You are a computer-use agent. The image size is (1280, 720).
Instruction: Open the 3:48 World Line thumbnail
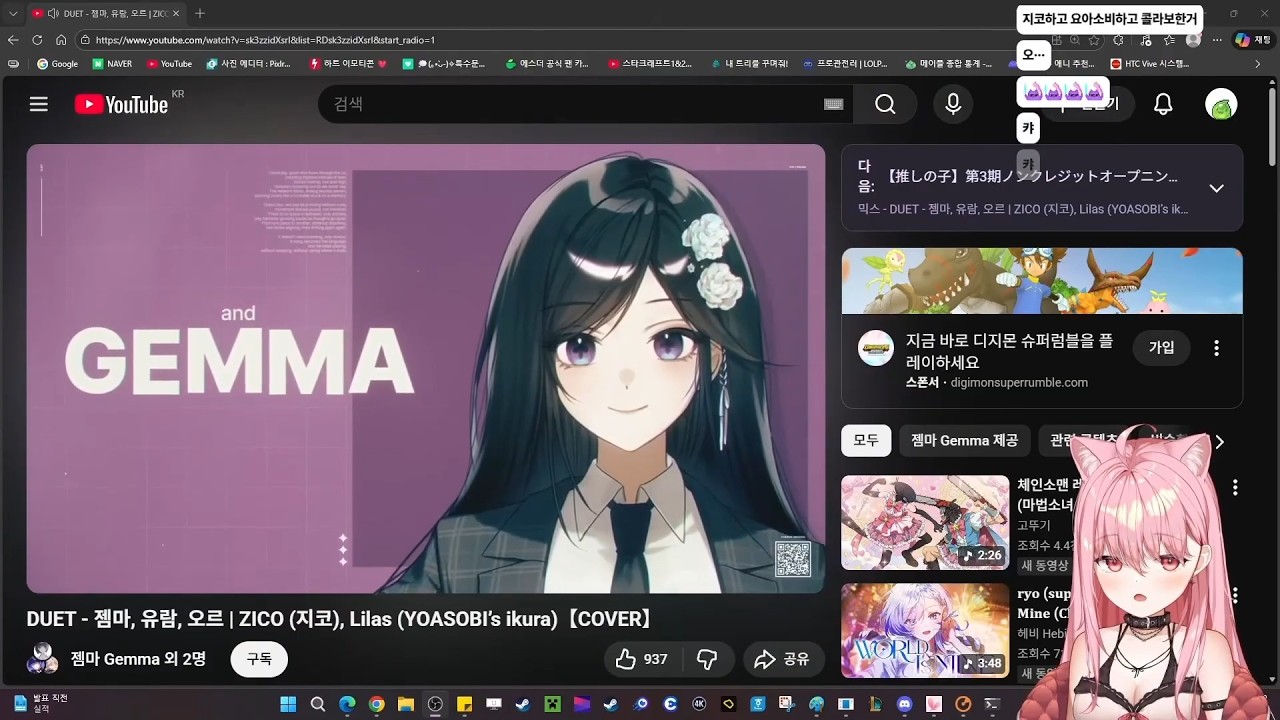[x=925, y=630]
